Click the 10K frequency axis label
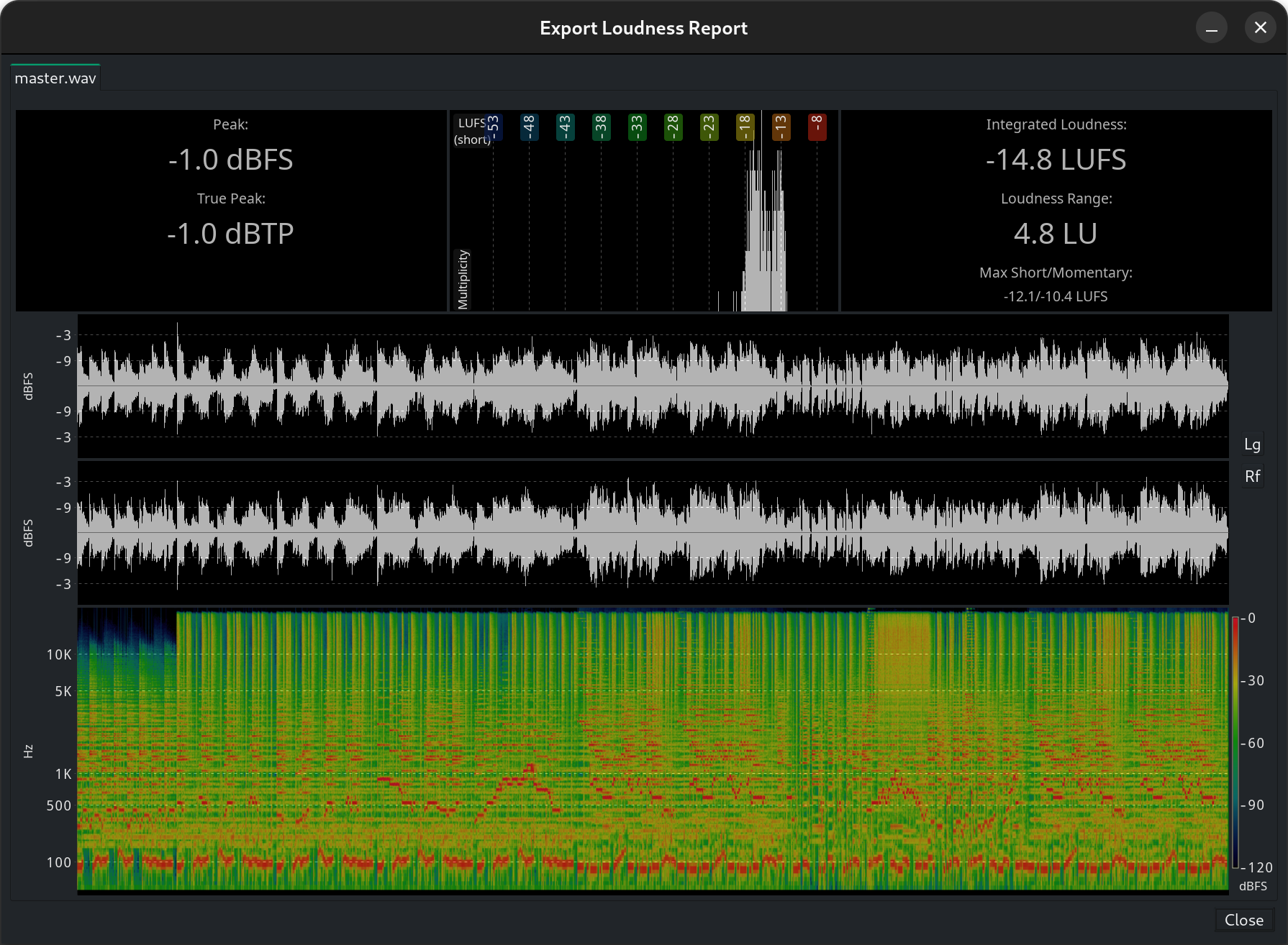Image resolution: width=1288 pixels, height=945 pixels. click(x=59, y=654)
